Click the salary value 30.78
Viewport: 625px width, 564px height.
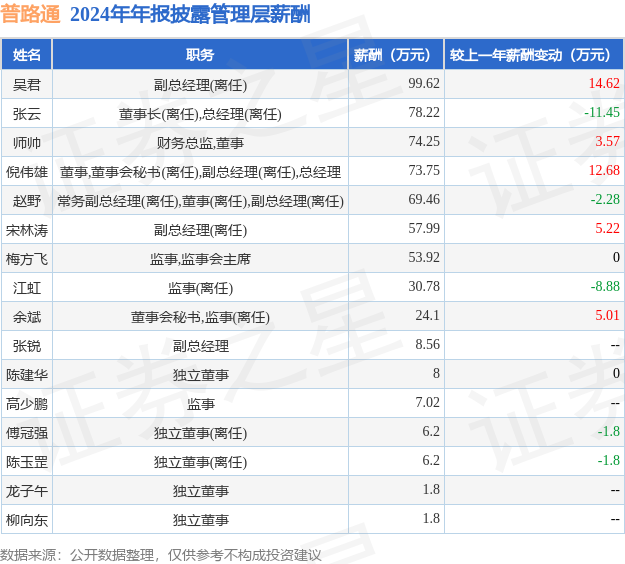coord(424,287)
